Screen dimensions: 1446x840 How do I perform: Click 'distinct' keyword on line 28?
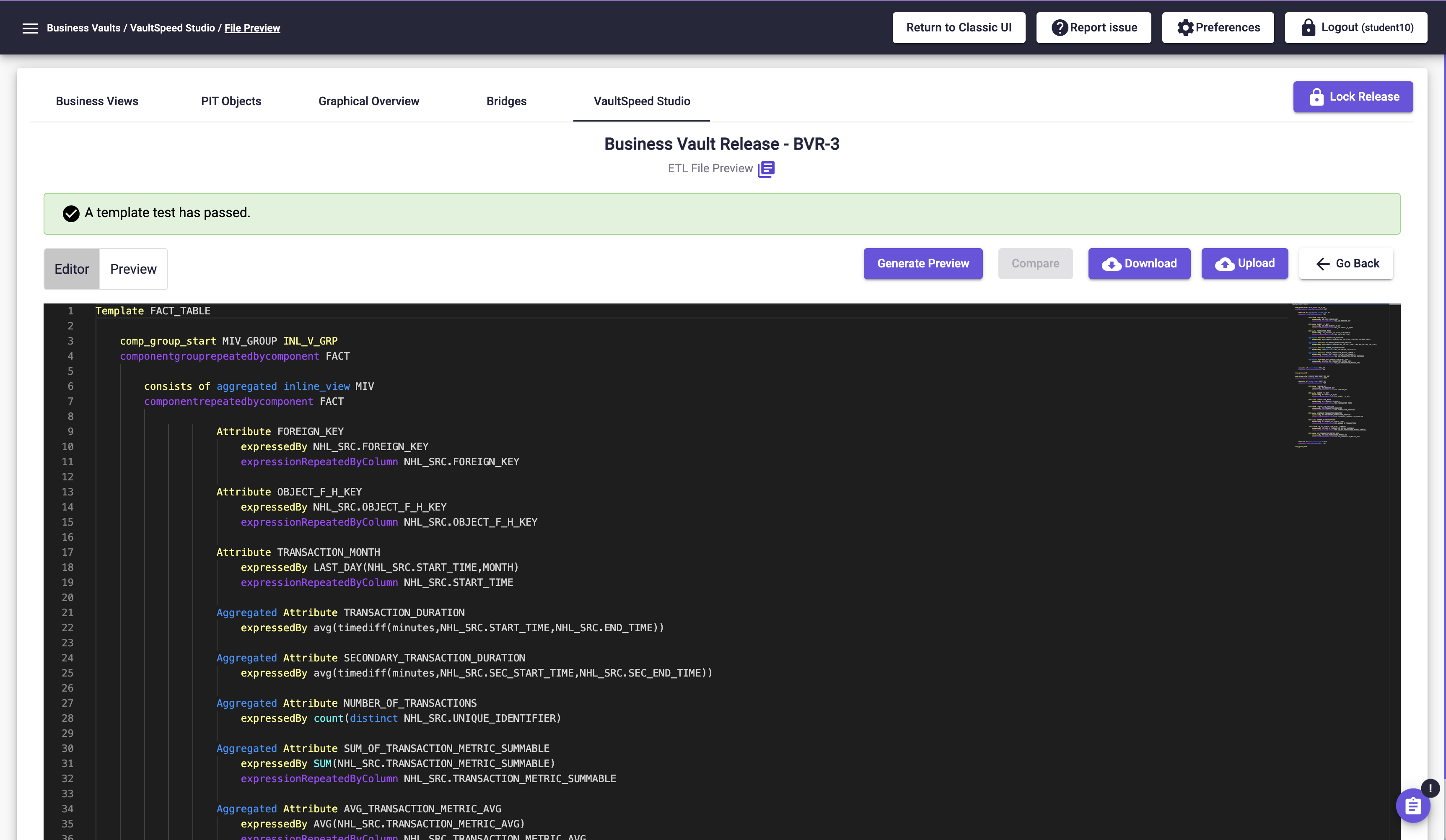373,718
